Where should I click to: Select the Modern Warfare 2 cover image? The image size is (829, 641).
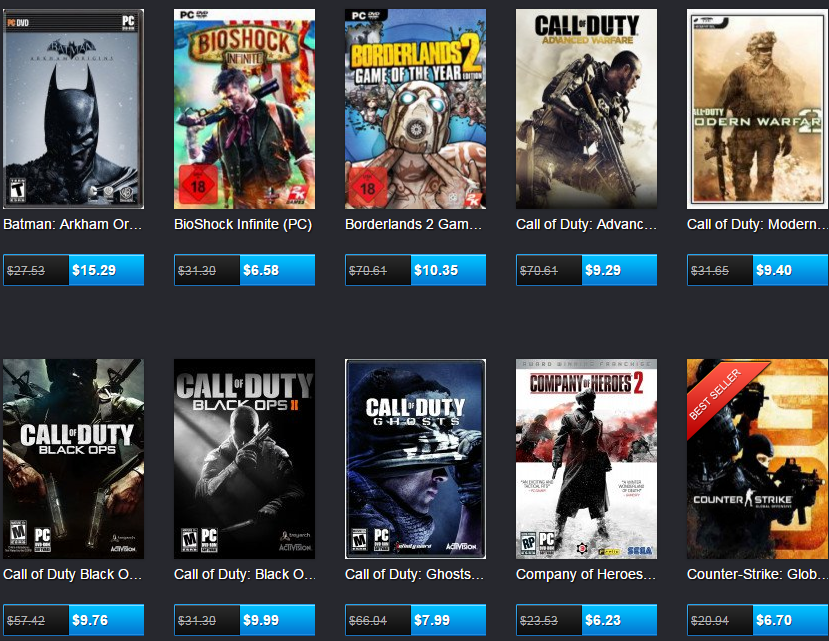757,108
